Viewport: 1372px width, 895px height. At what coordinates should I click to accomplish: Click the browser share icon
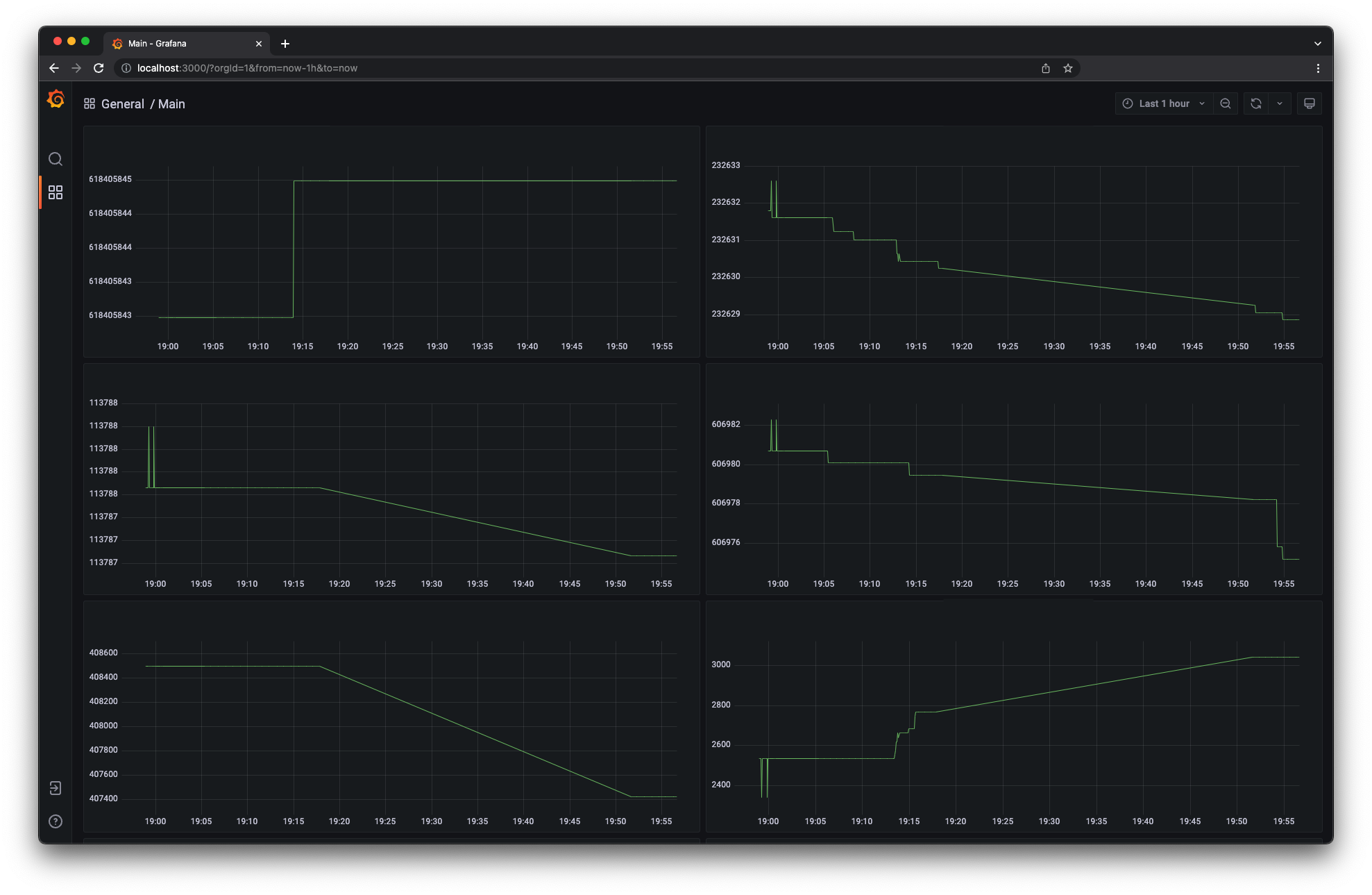1046,68
